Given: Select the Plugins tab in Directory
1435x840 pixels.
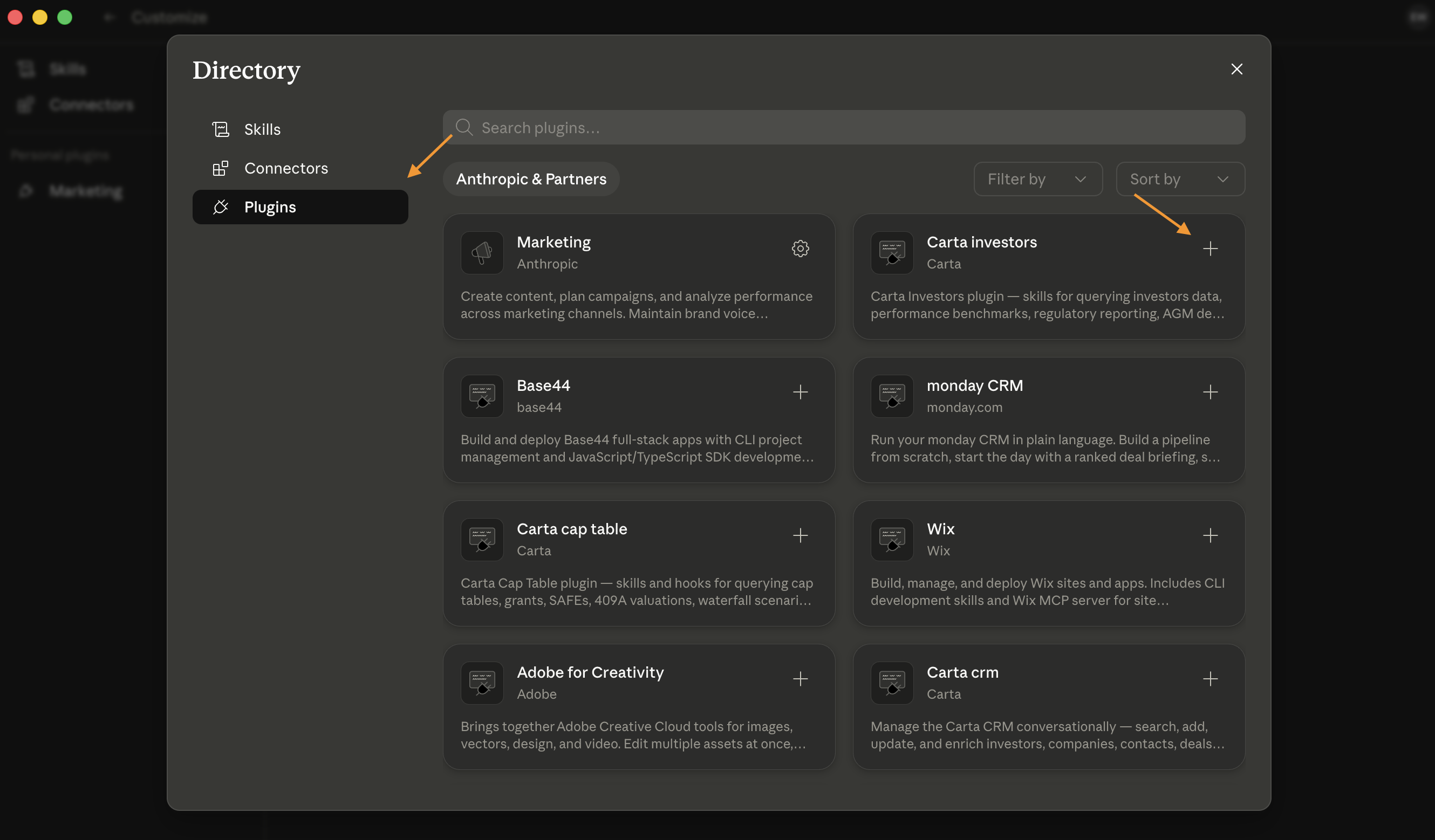Looking at the screenshot, I should (300, 206).
